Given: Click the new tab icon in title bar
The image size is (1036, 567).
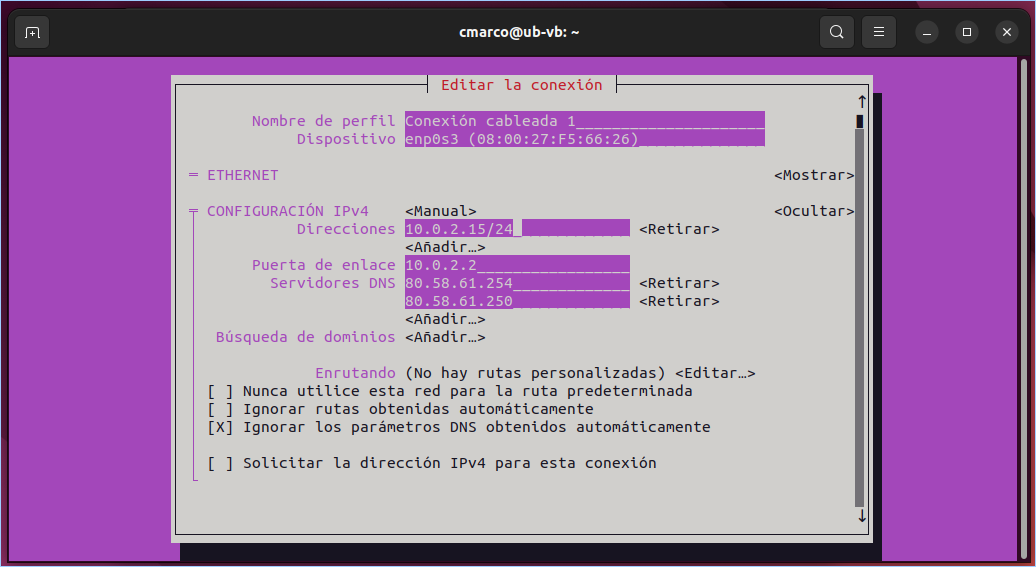Looking at the screenshot, I should click(32, 32).
